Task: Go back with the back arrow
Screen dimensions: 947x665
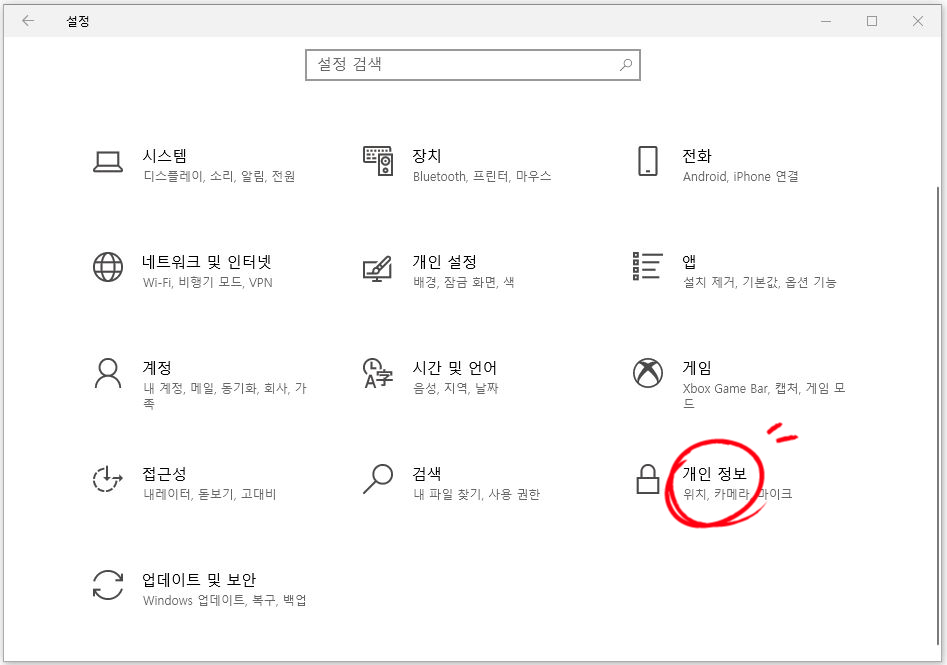Action: [x=28, y=21]
